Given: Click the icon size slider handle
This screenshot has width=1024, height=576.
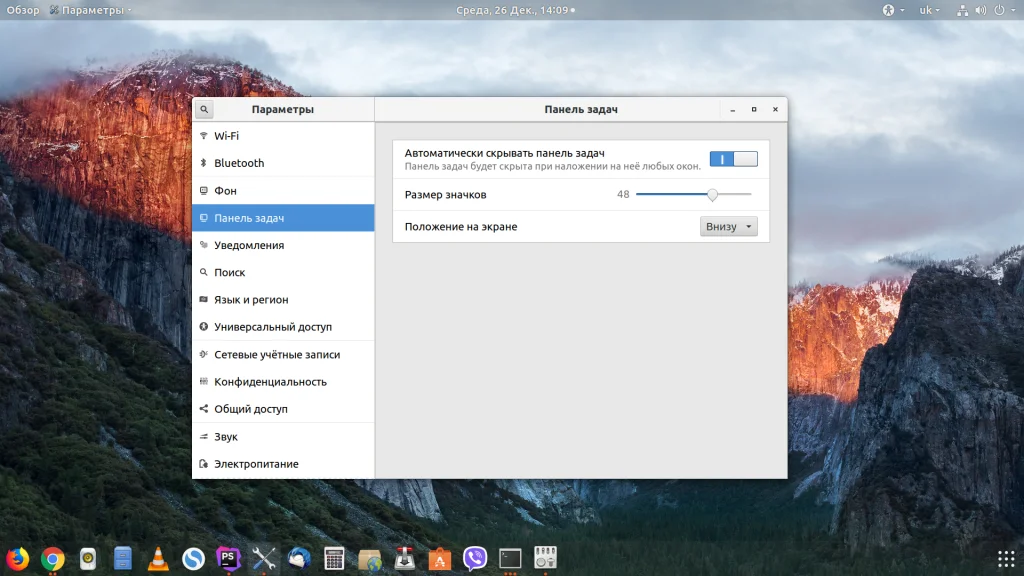Looking at the screenshot, I should click(712, 194).
